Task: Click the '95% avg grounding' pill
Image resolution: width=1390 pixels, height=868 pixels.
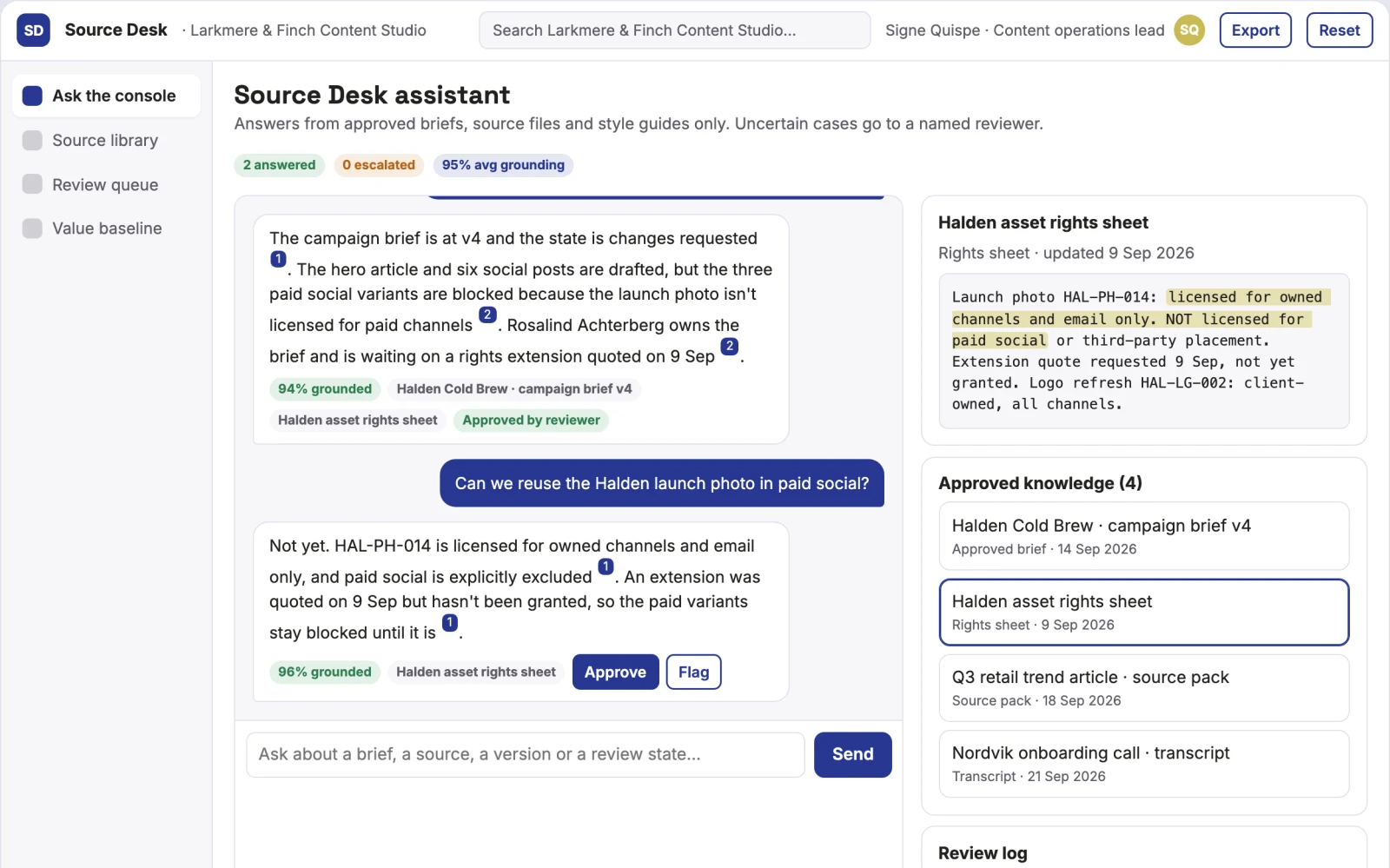Action: [503, 165]
